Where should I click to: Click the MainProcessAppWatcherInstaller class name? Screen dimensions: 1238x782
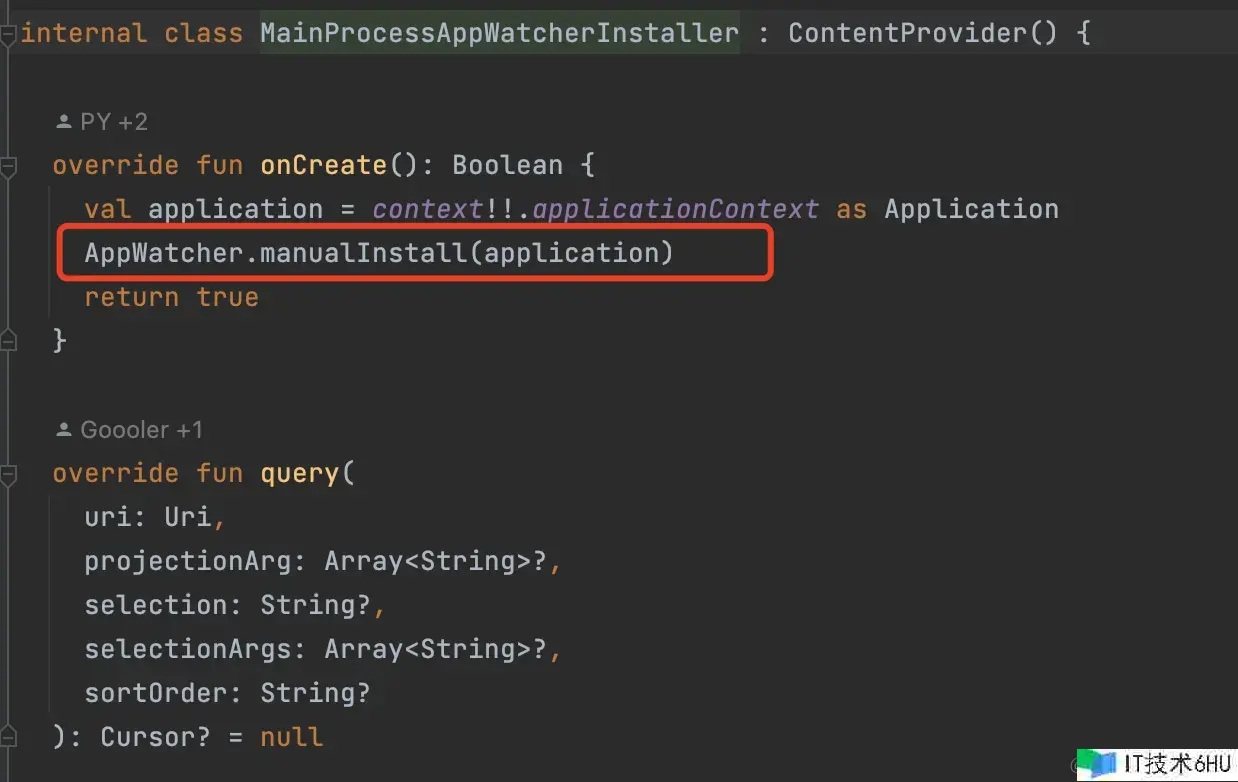click(499, 33)
